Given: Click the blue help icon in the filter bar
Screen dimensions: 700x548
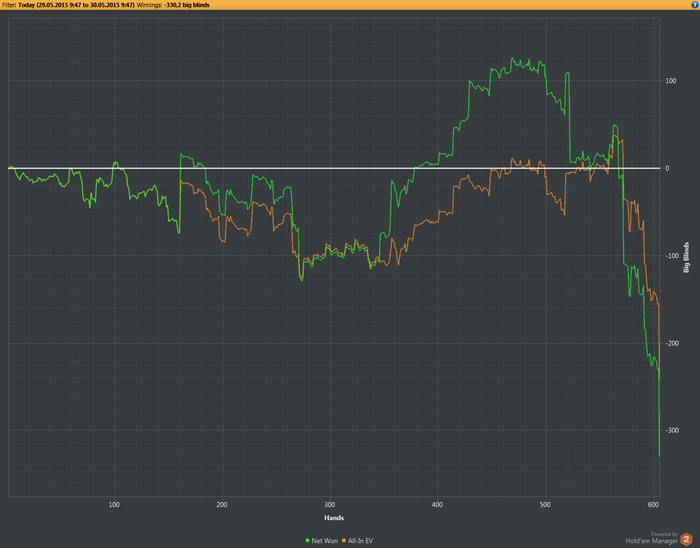Looking at the screenshot, I should tap(695, 5).
